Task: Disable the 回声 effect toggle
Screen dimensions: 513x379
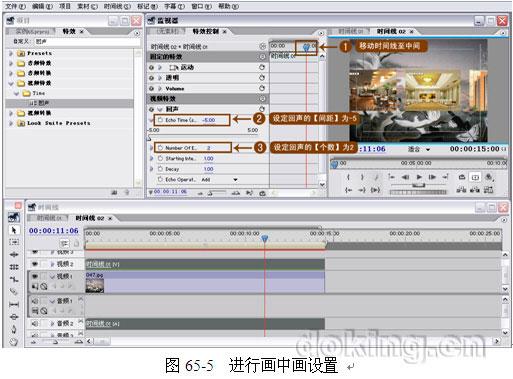Action: [x=152, y=109]
